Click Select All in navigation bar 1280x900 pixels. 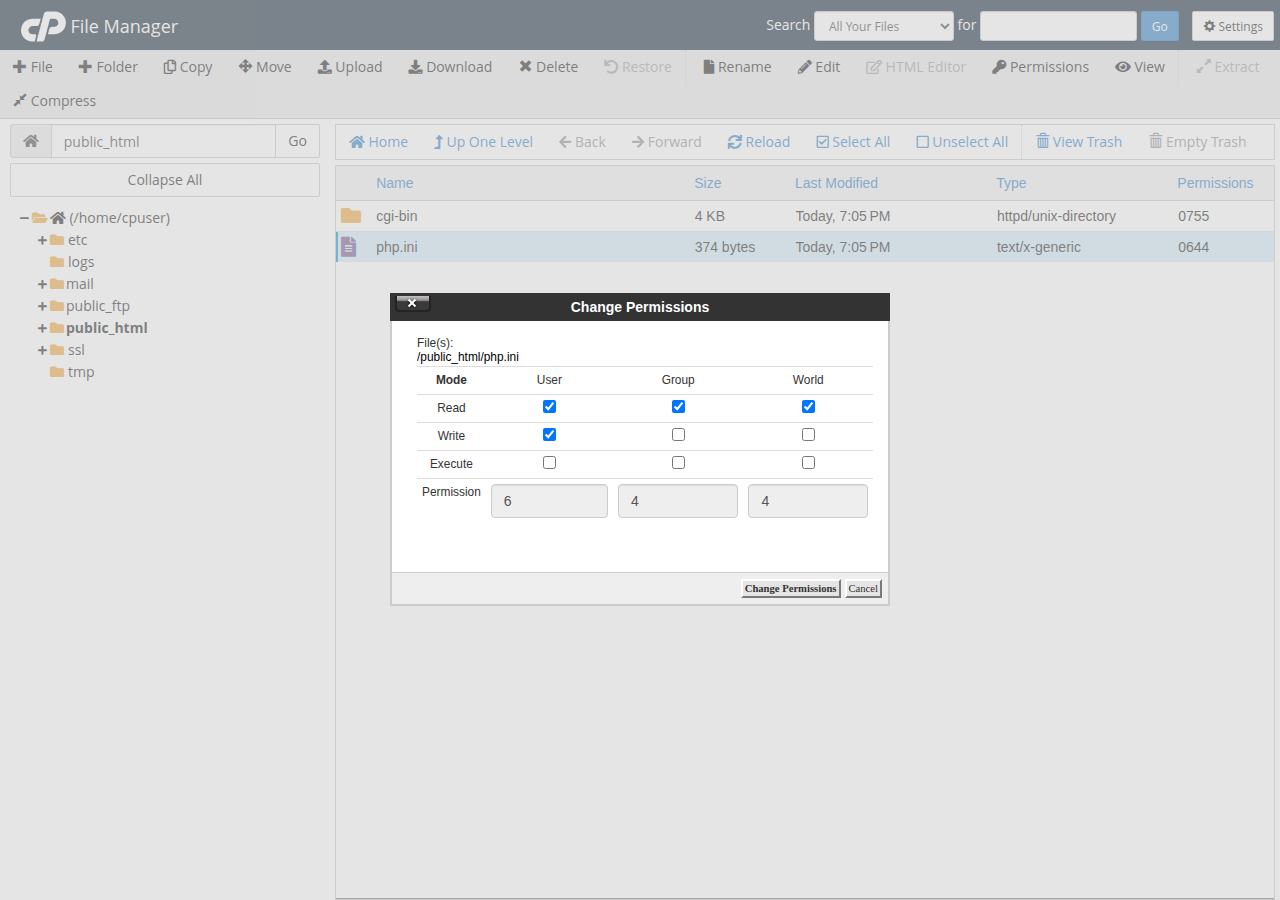853,142
